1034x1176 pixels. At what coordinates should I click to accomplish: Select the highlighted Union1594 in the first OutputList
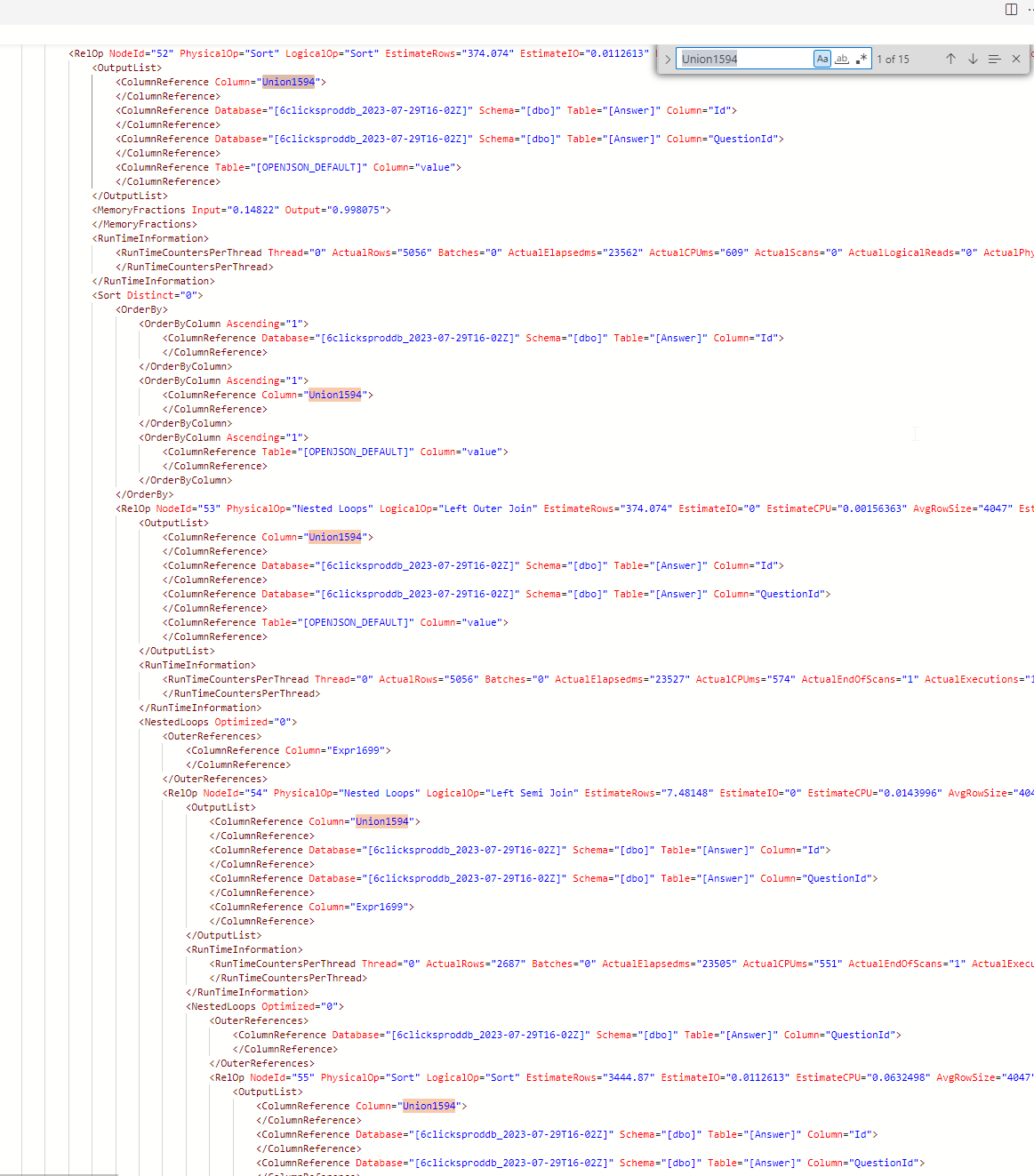click(288, 81)
